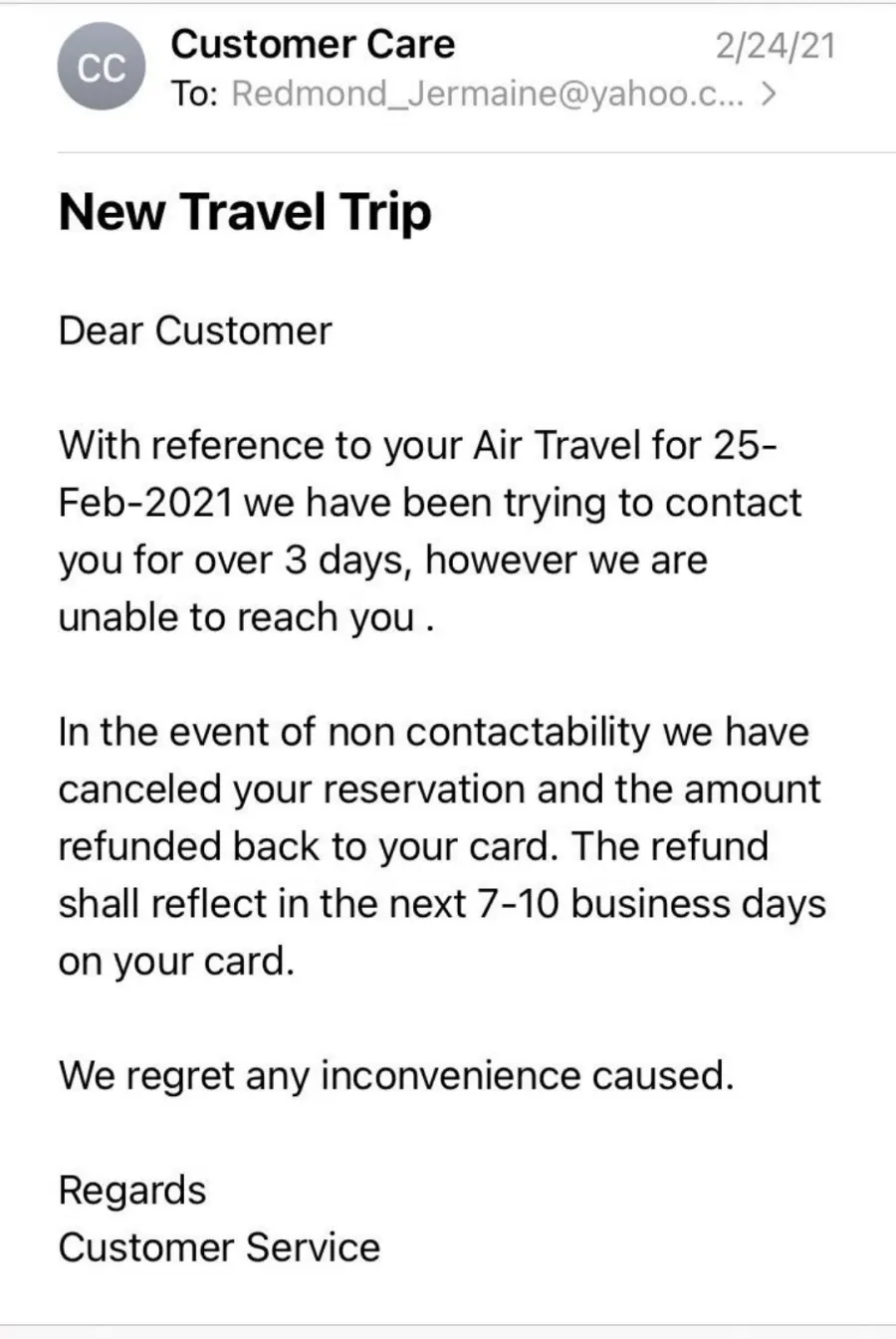
Task: Select the 'Customer Service' signature
Action: 219,1247
